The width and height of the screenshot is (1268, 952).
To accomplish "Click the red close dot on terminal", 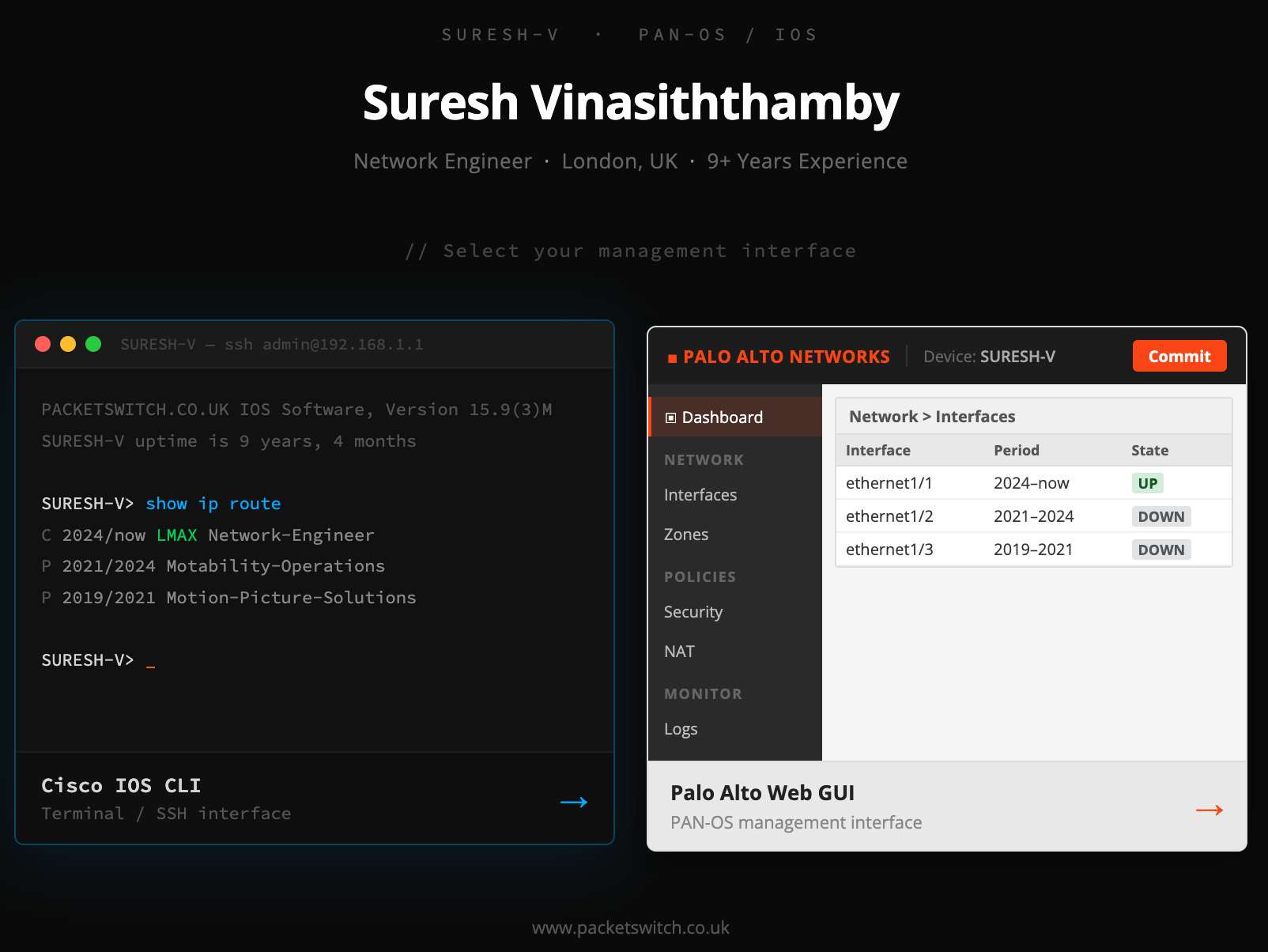I will click(x=43, y=344).
